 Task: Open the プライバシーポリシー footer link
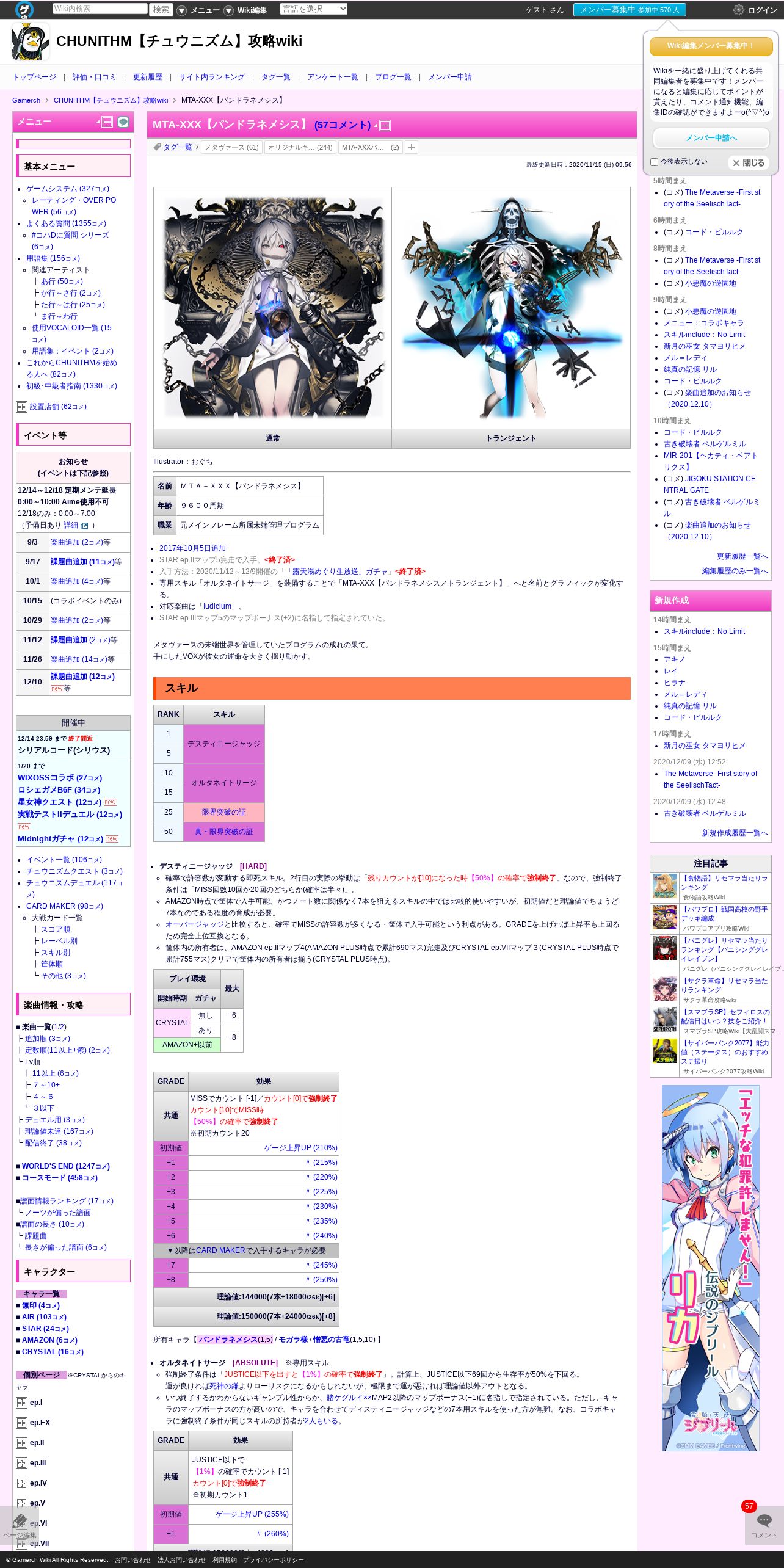tap(273, 1559)
